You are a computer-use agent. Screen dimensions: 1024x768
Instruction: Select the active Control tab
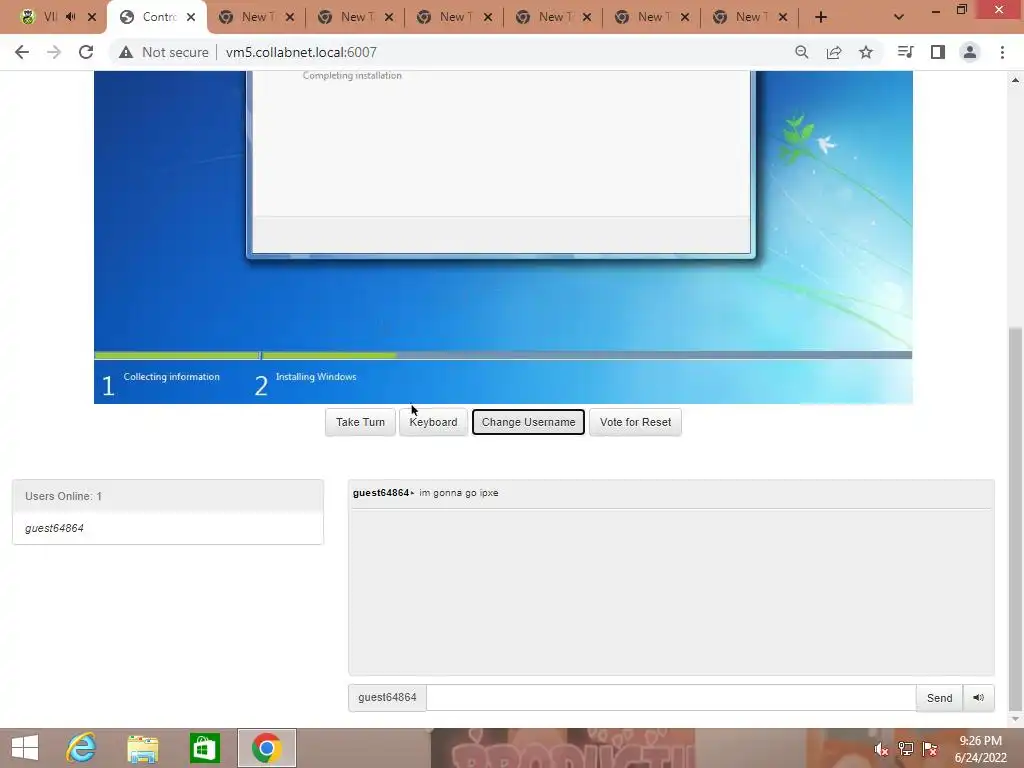coord(157,17)
